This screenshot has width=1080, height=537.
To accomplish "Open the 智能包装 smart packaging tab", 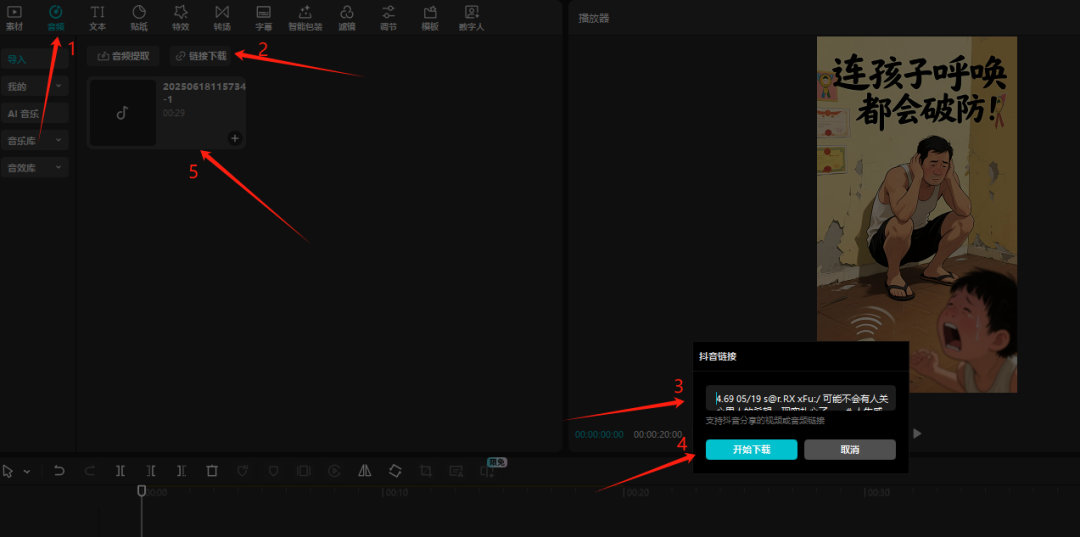I will [305, 18].
